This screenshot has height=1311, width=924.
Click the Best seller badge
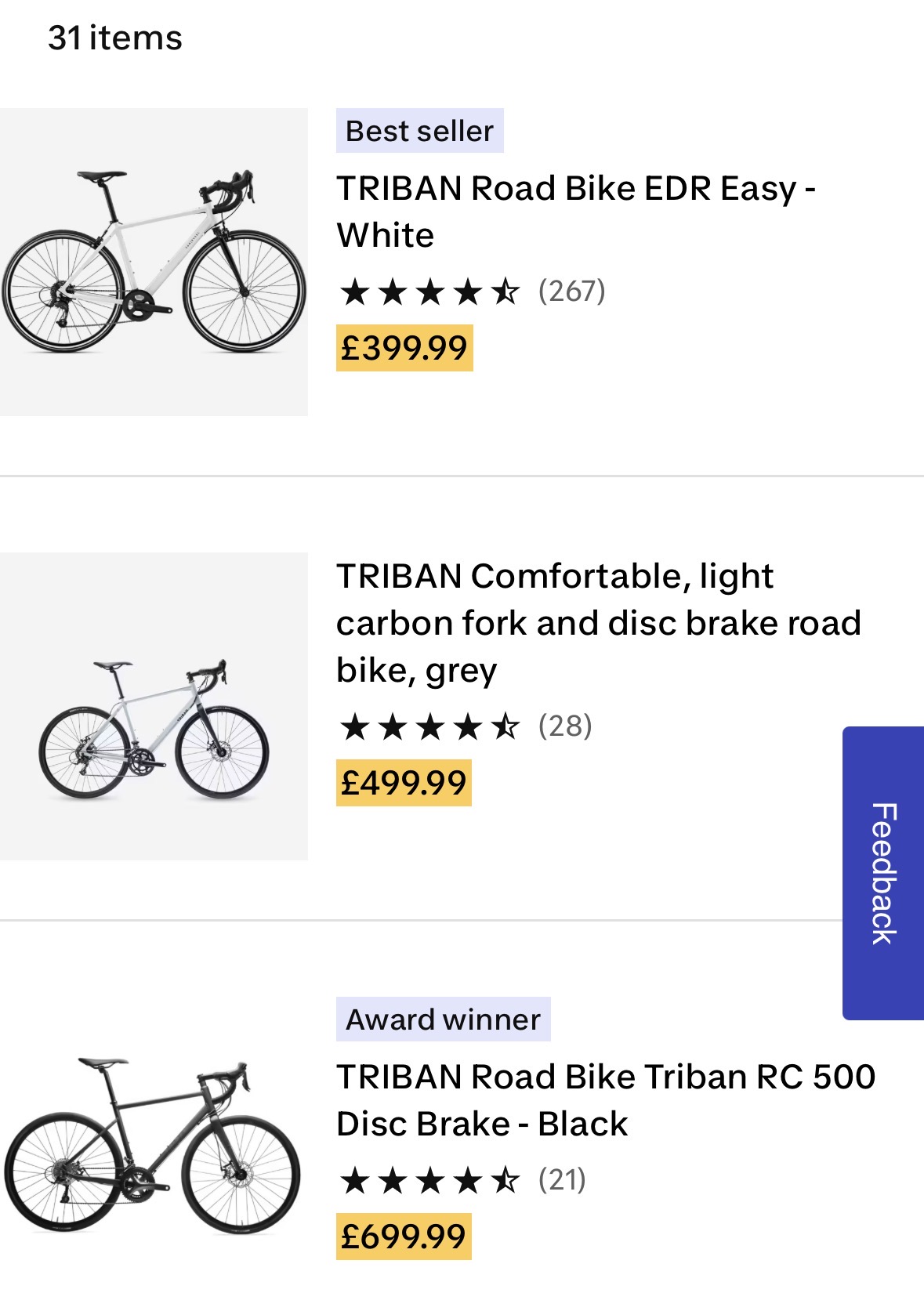(x=419, y=131)
